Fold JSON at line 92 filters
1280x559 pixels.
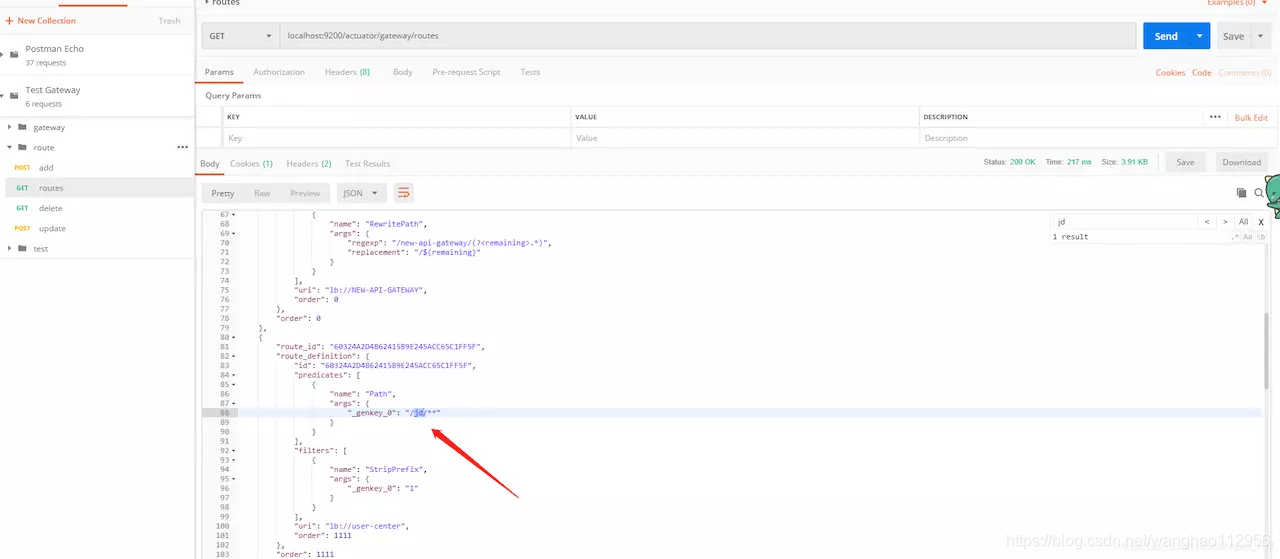(x=234, y=451)
